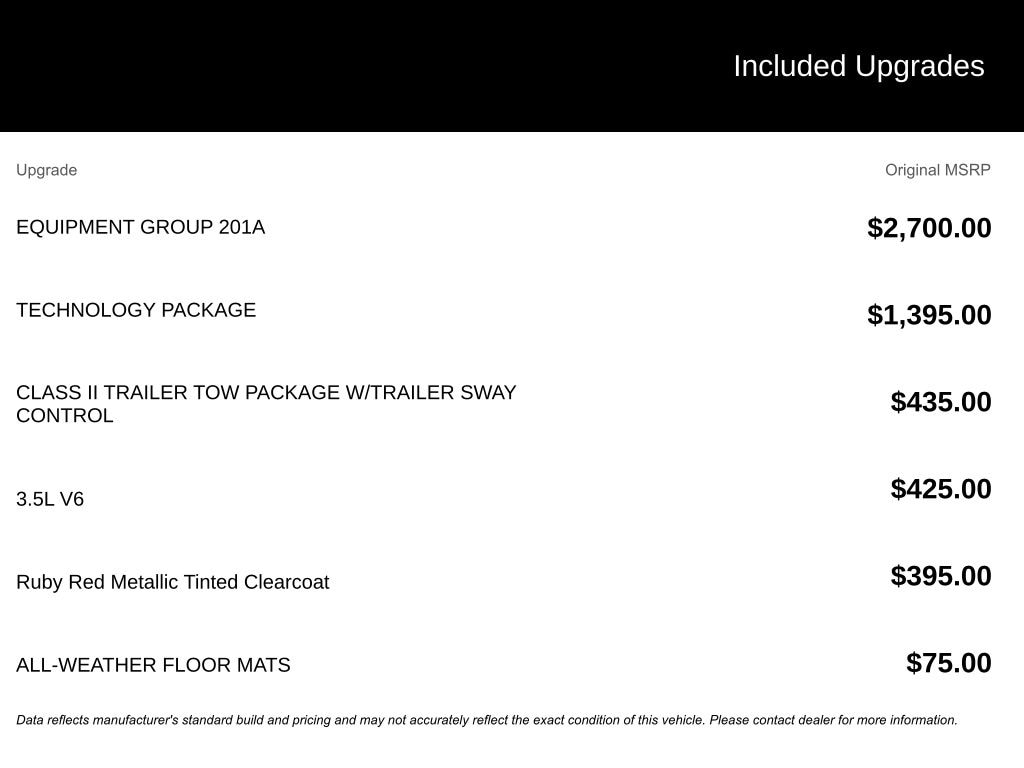Select Ruby Red Metallic Tinted Clearcoat

click(172, 582)
